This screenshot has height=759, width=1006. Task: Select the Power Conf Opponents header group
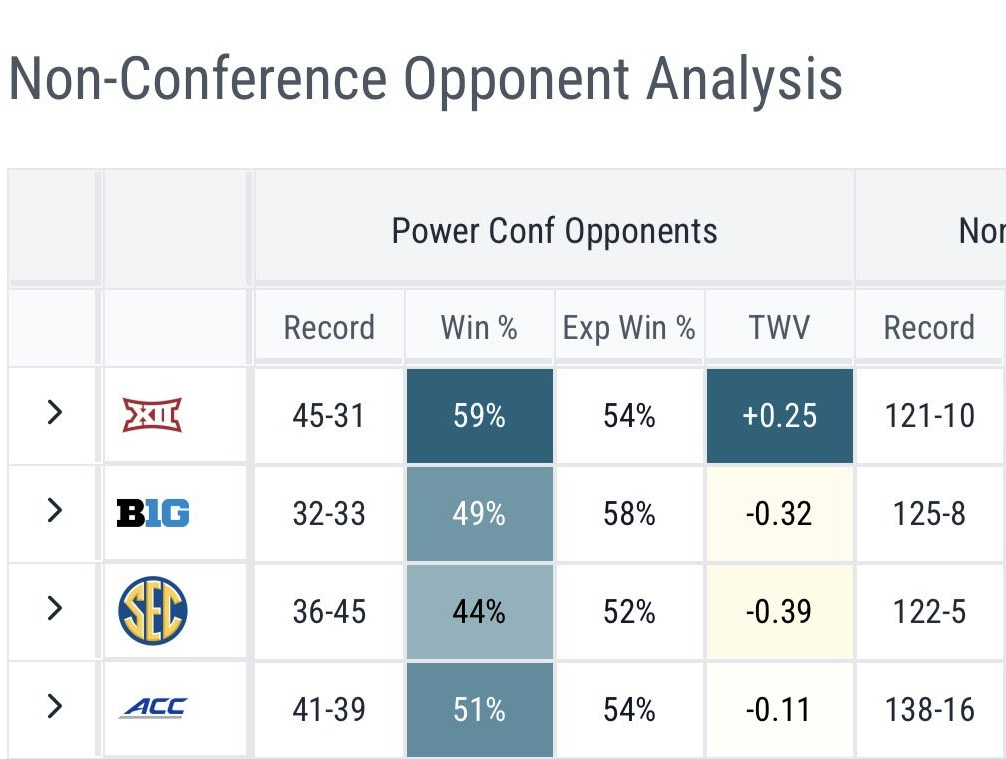[x=554, y=231]
